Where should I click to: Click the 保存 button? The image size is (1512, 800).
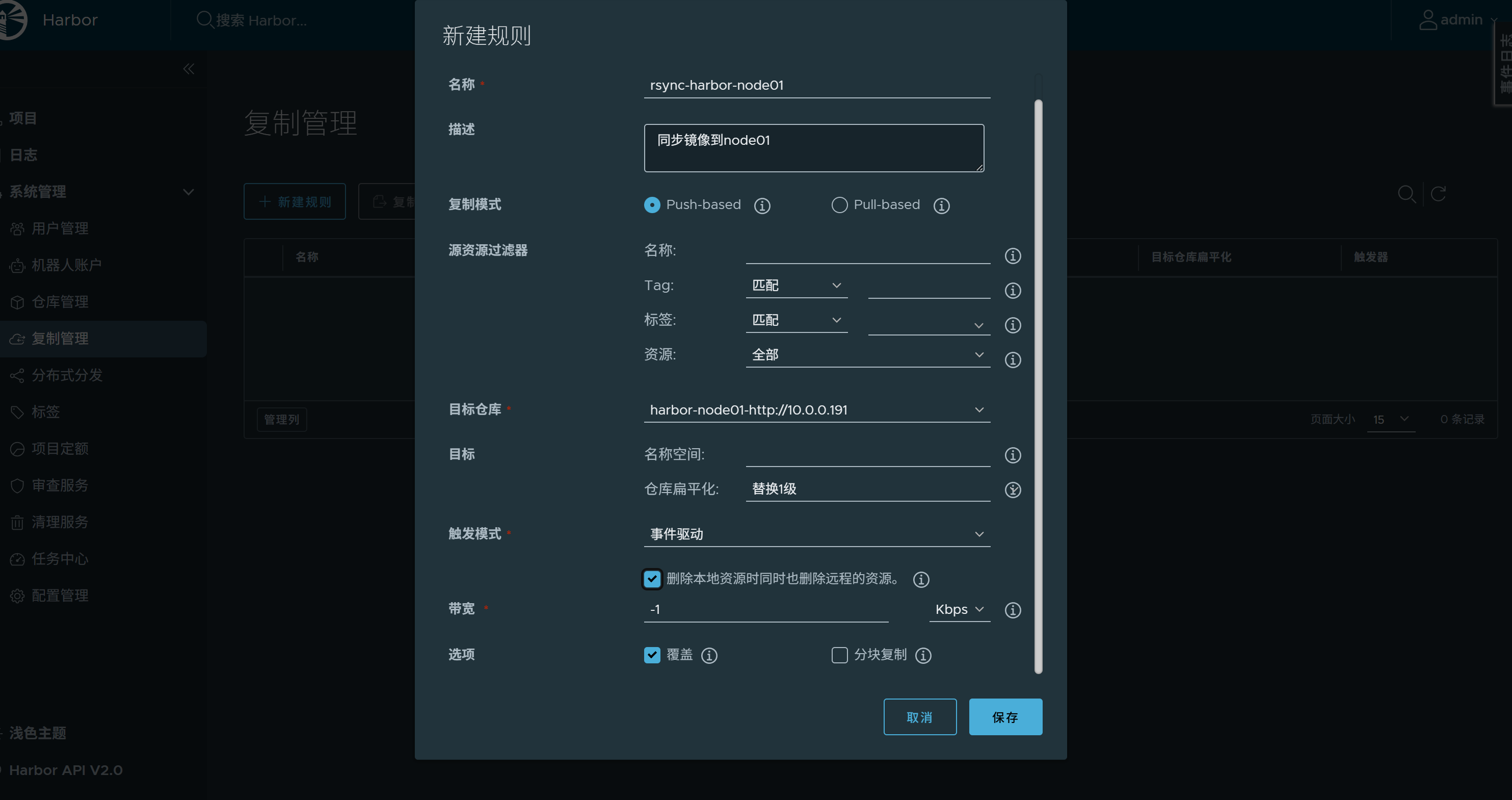click(x=1005, y=717)
